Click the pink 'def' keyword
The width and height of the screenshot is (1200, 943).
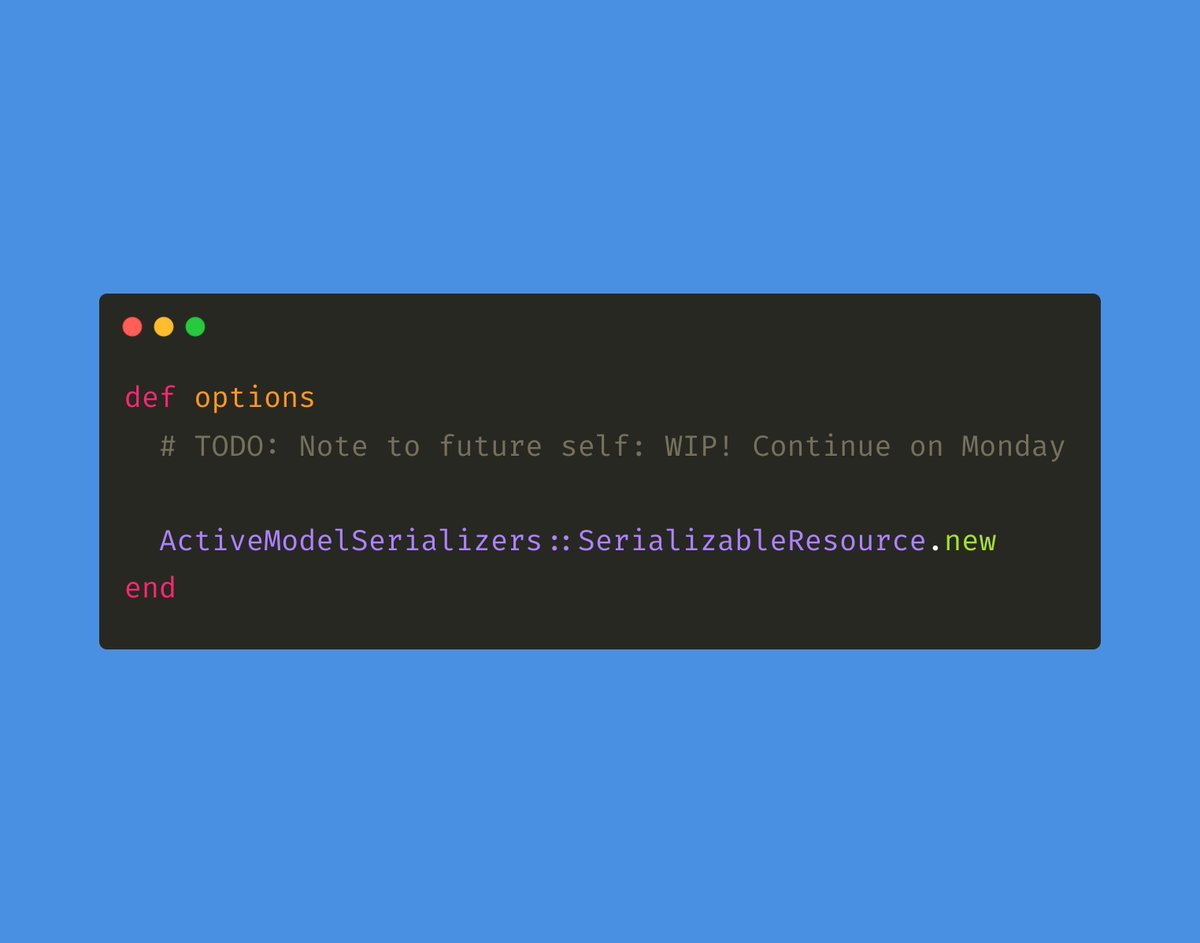150,398
